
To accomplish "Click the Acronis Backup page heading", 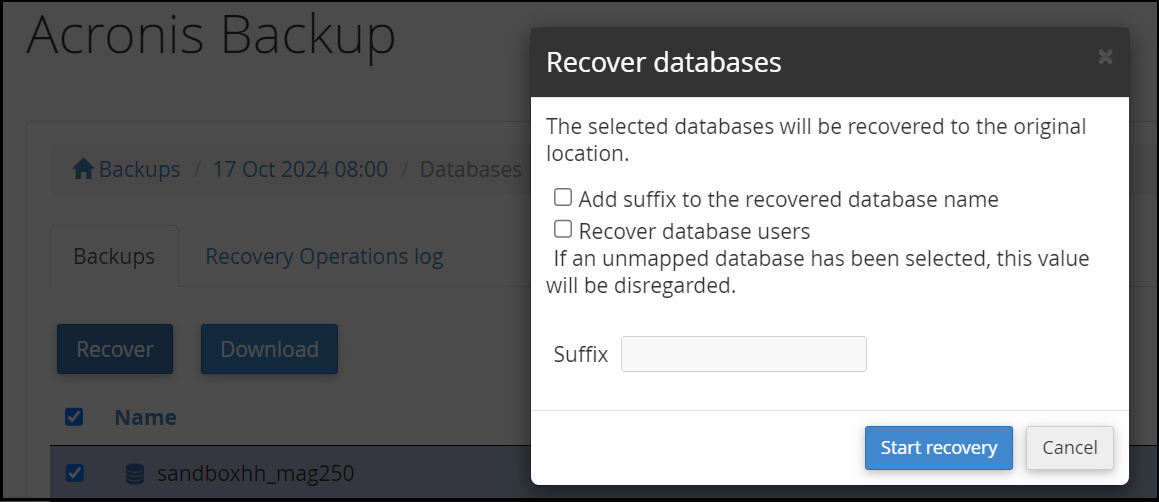I will click(211, 33).
